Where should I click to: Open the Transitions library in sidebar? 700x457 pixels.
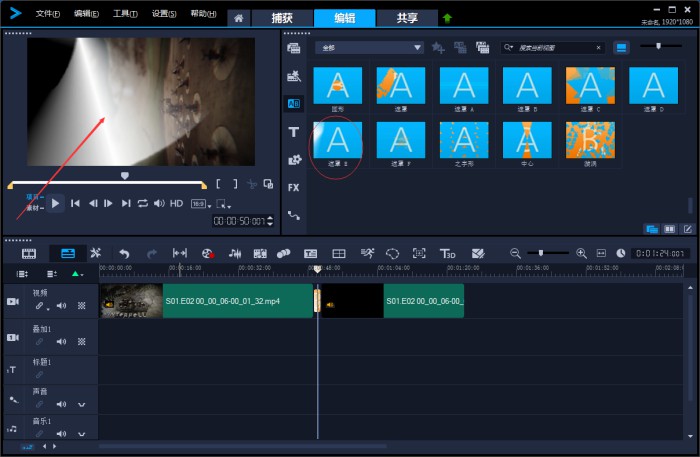(294, 103)
